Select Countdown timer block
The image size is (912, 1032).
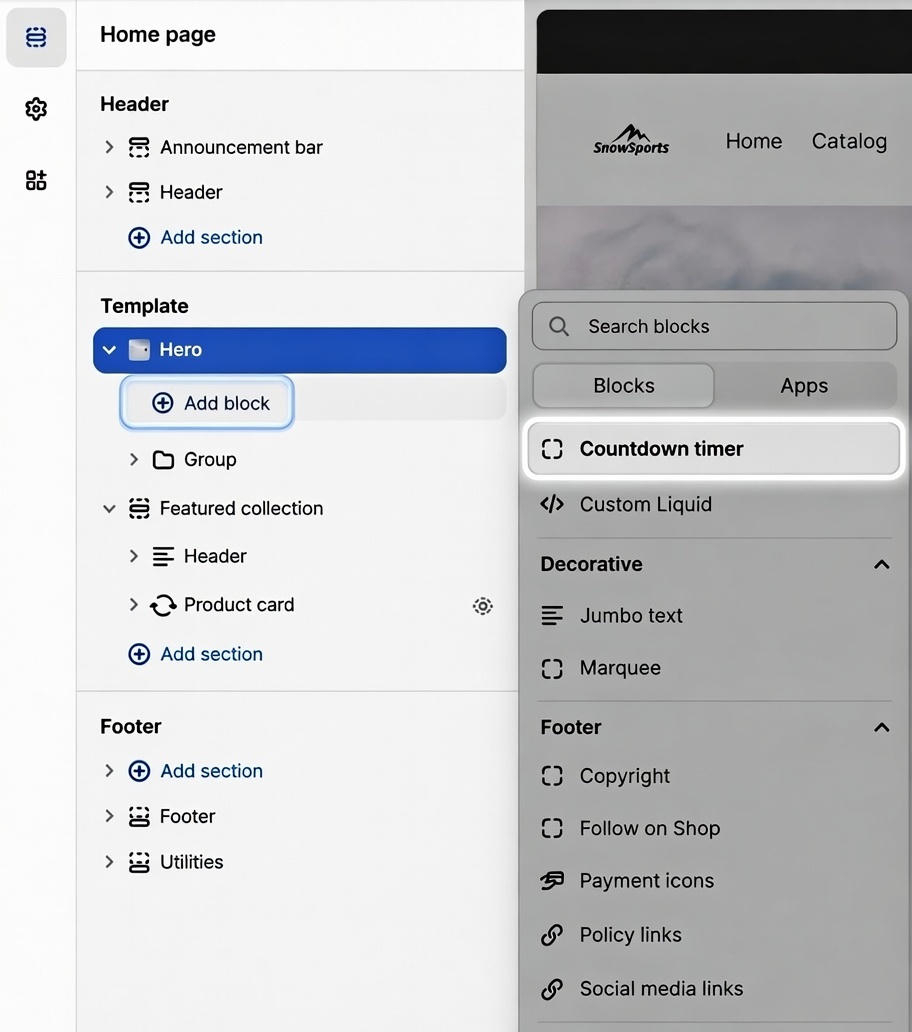tap(713, 449)
